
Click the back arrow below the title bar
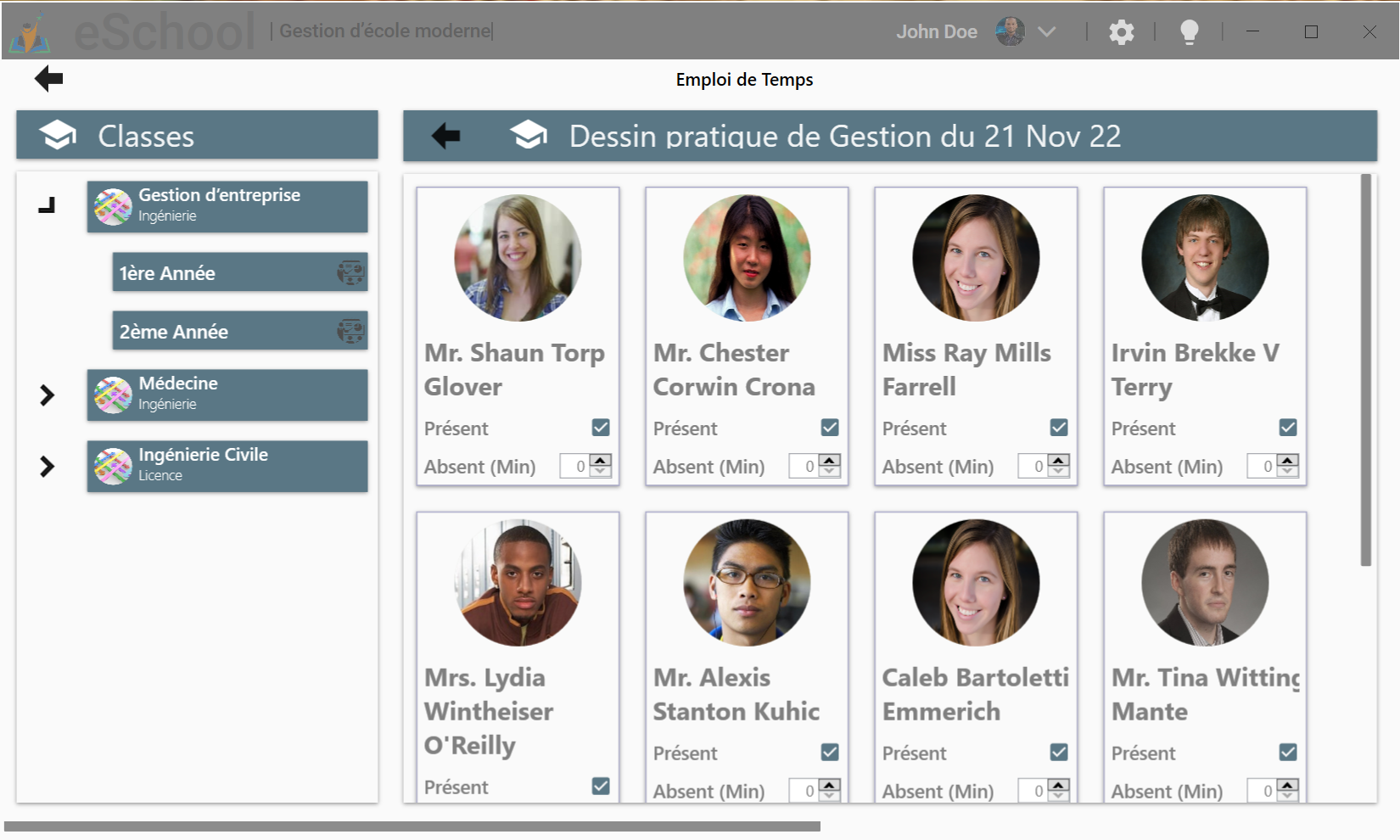(x=48, y=78)
